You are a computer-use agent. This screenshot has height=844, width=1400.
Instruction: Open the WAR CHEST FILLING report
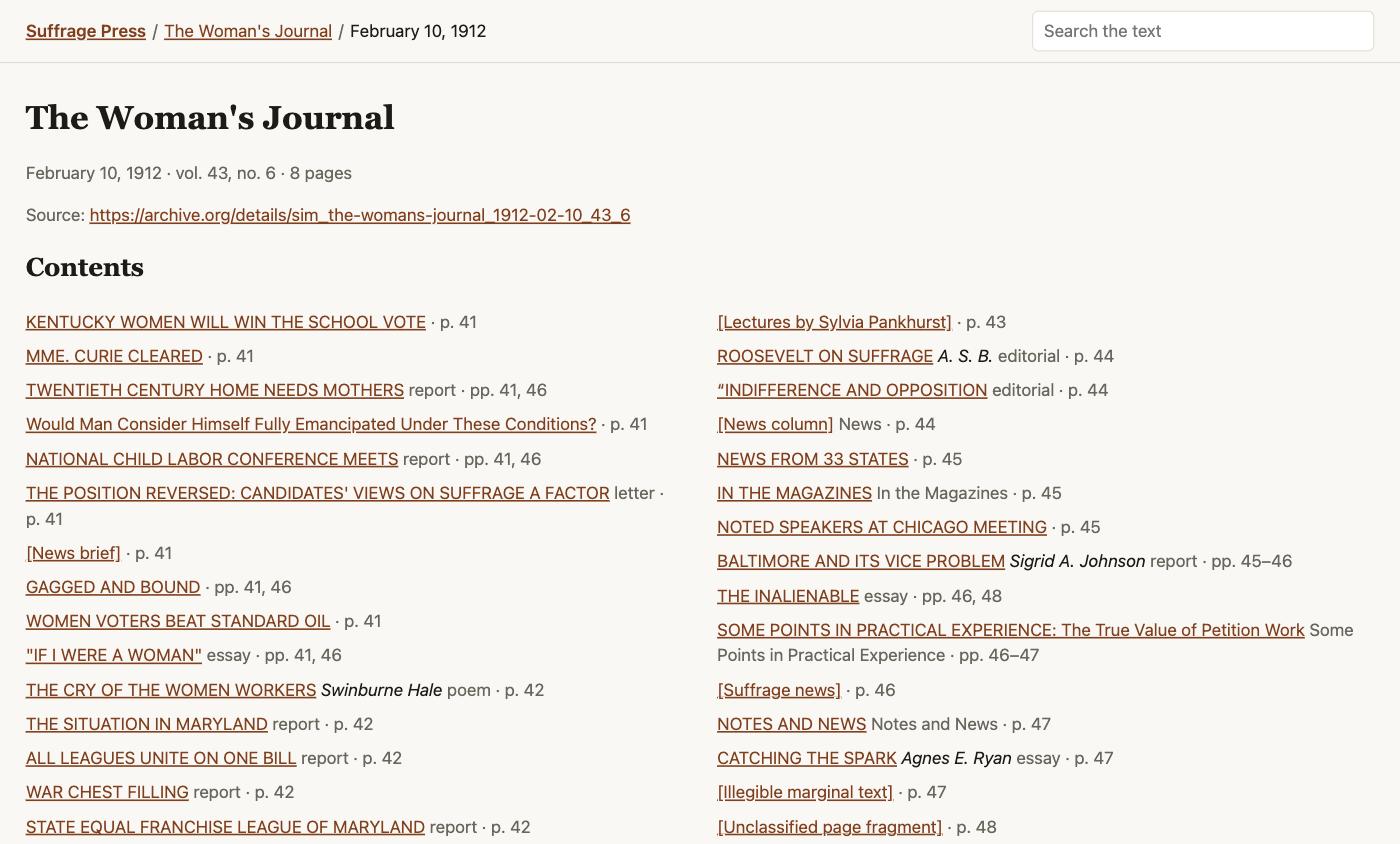tap(107, 792)
